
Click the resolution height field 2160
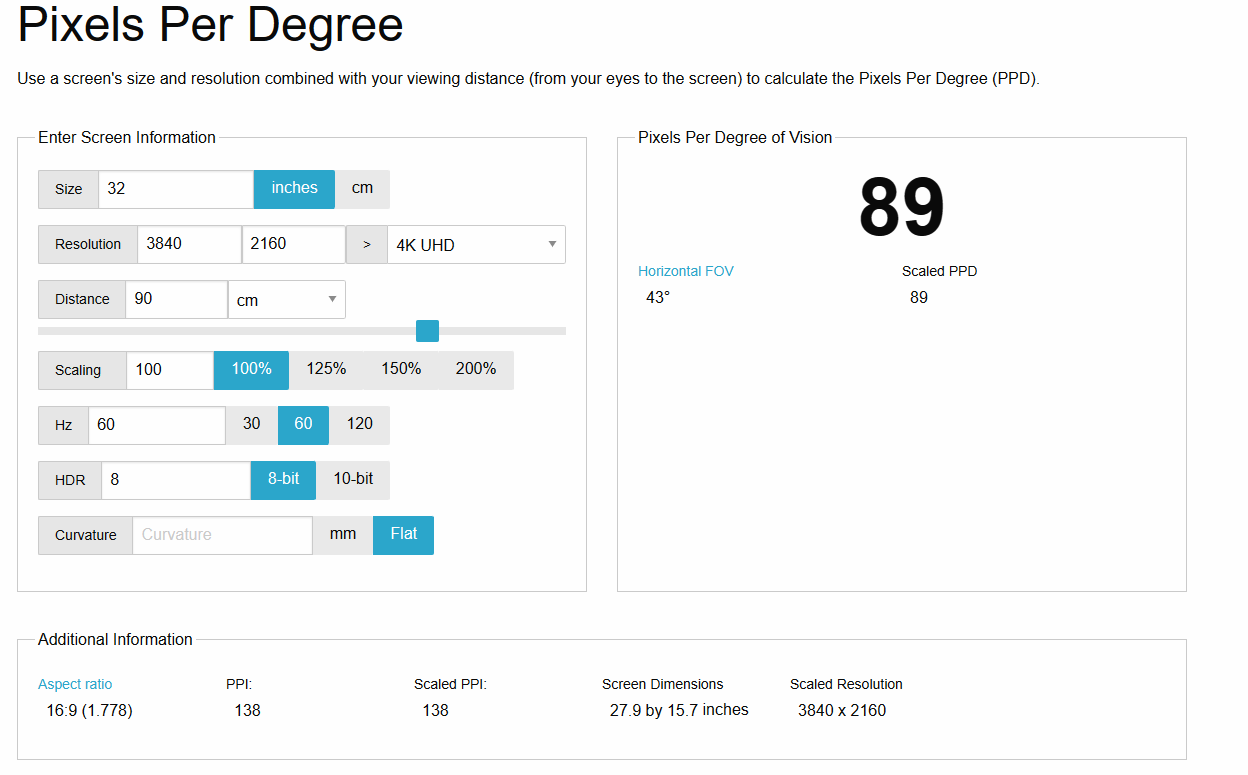(294, 245)
